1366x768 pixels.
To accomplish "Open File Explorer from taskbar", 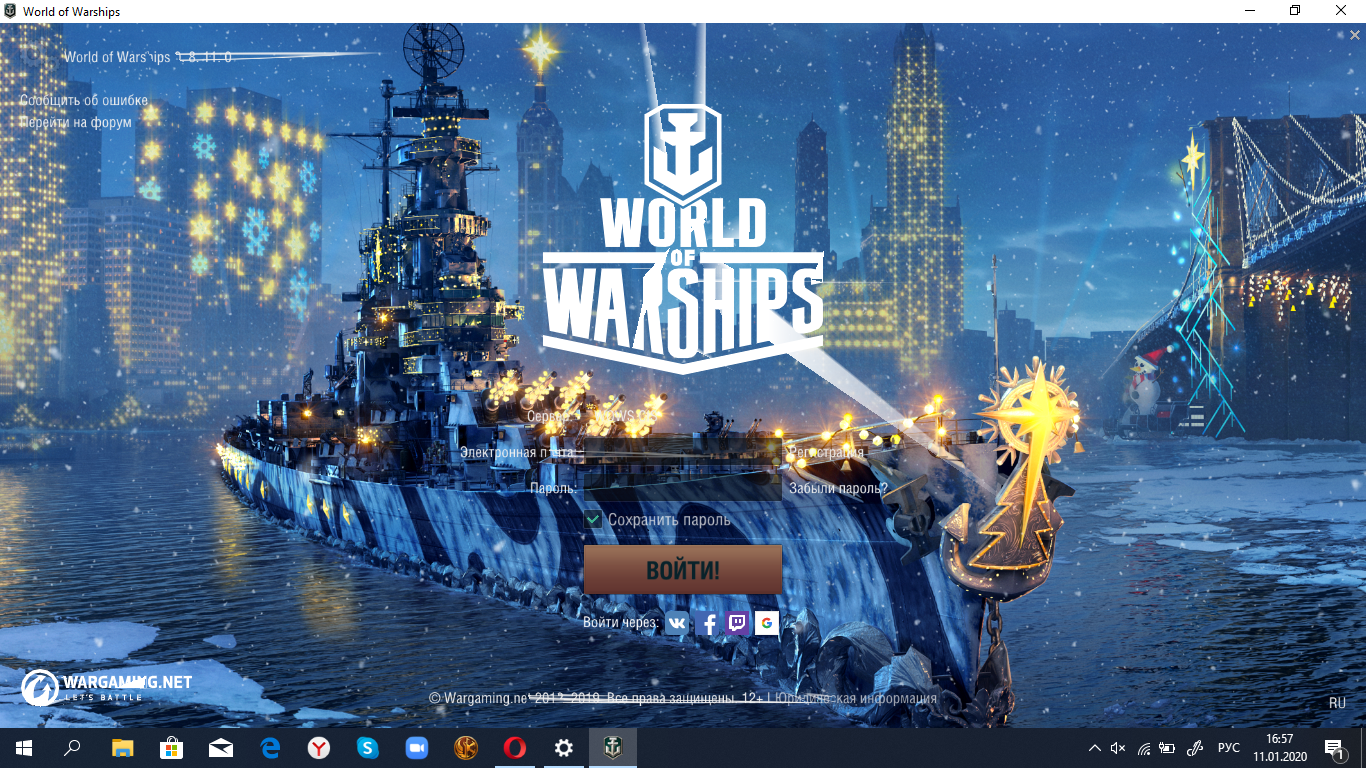I will point(122,748).
